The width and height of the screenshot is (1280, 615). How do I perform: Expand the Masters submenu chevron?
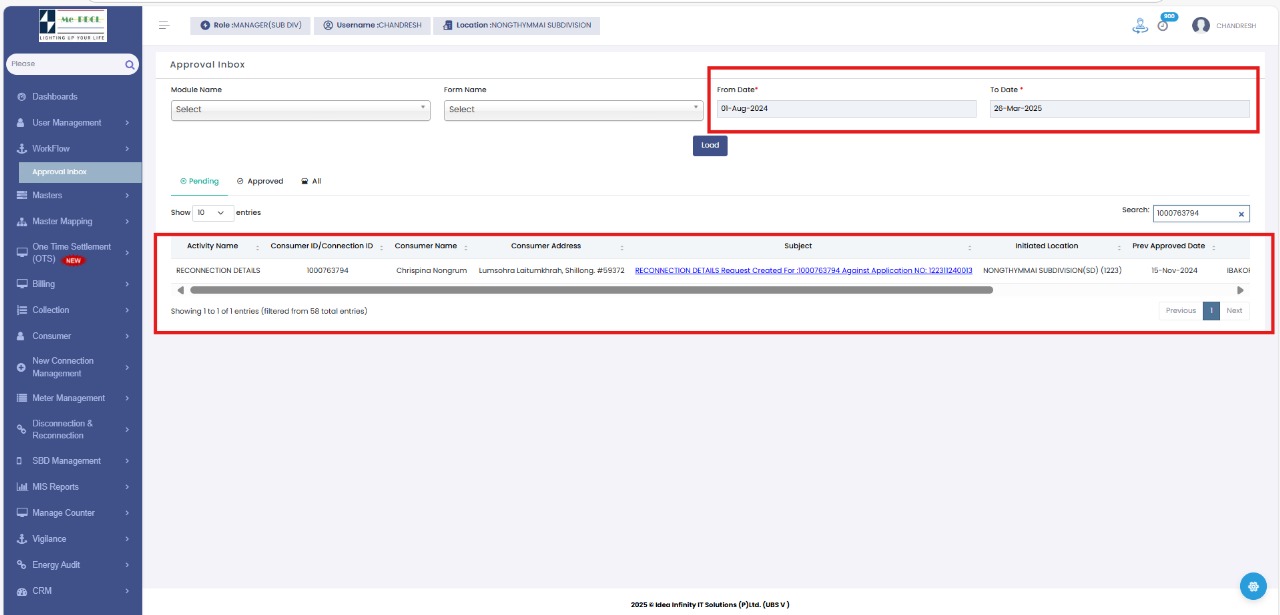coord(127,196)
